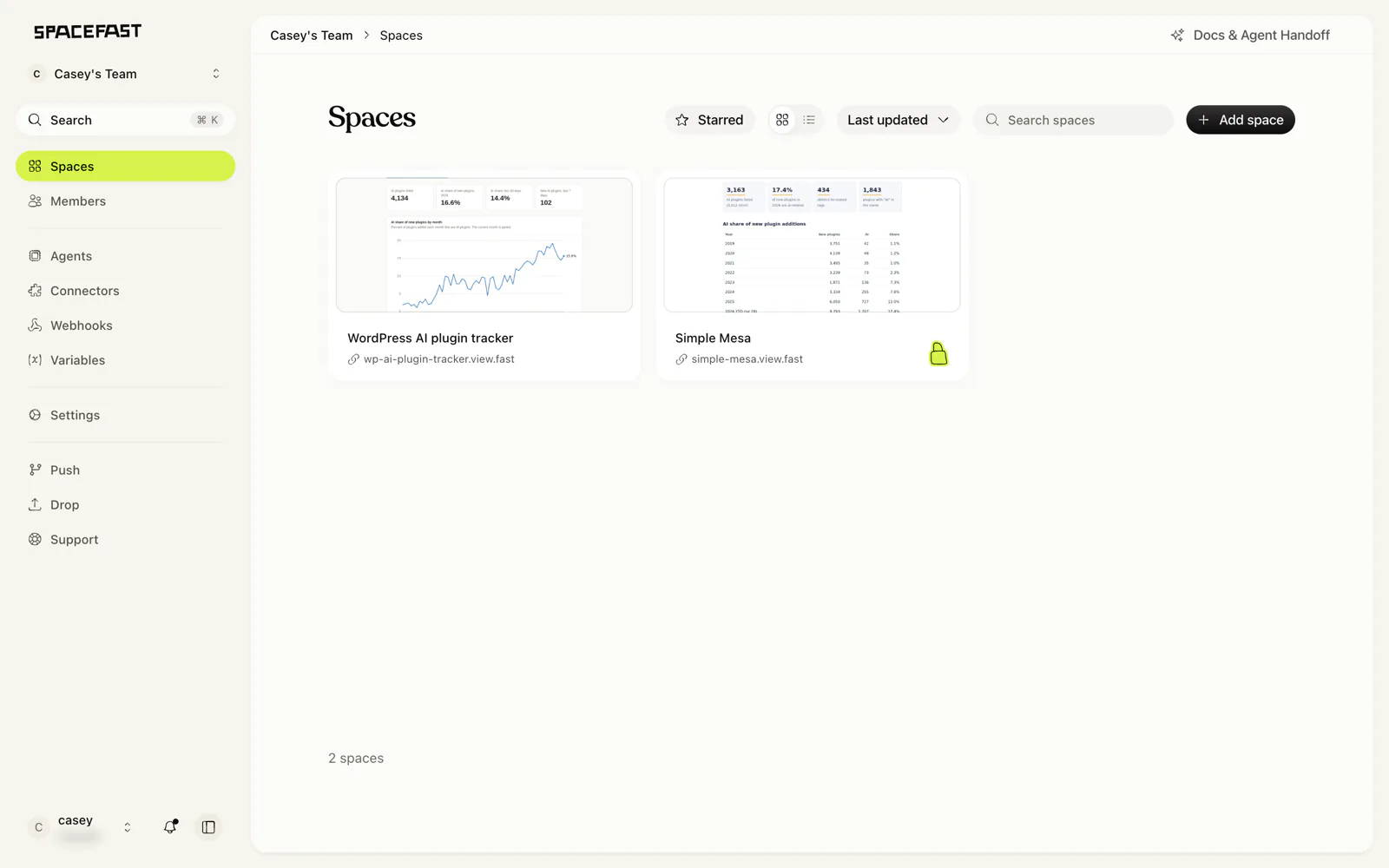The width and height of the screenshot is (1389, 868).
Task: Open the Last updated sort dropdown
Action: [898, 120]
